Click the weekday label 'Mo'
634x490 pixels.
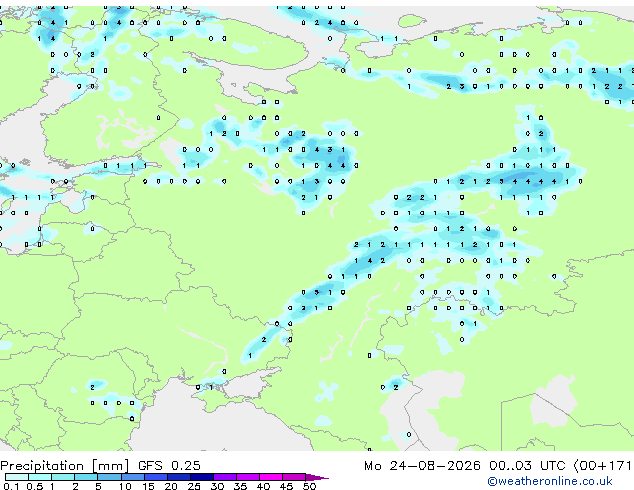click(372, 466)
